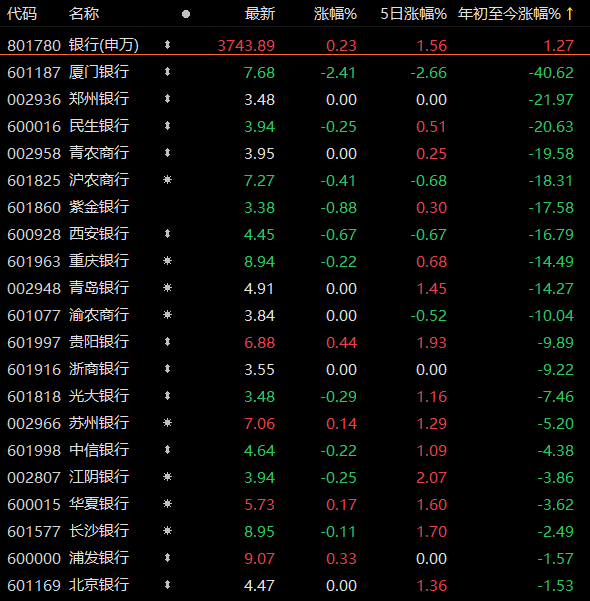
Task: Click the marker icon in 厦门银行 row
Action: click(167, 72)
